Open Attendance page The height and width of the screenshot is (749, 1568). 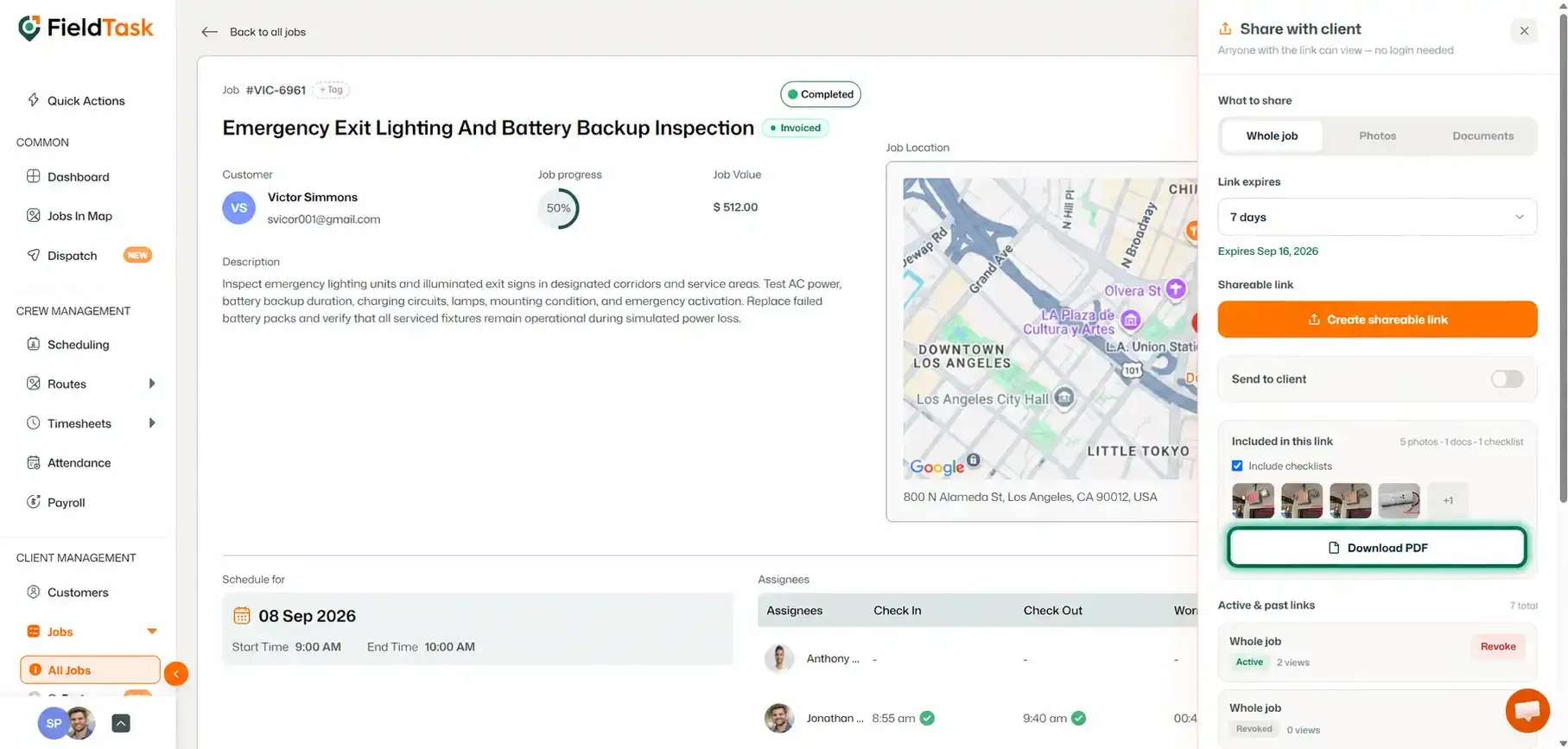pyautogui.click(x=79, y=463)
